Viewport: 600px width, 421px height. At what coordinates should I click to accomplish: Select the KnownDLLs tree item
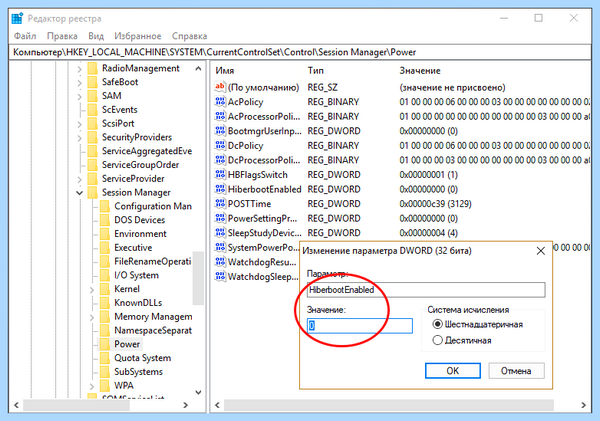tap(138, 303)
